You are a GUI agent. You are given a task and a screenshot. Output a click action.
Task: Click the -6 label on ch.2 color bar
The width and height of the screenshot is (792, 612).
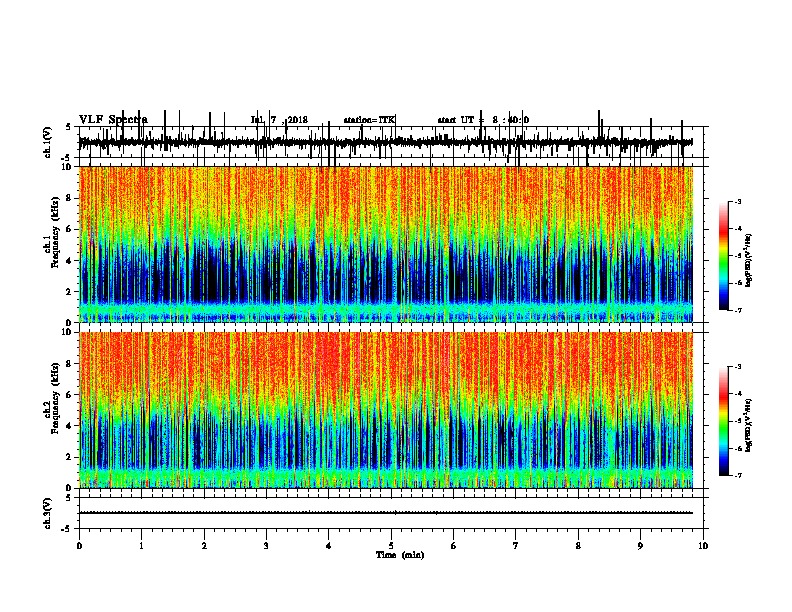pos(738,448)
